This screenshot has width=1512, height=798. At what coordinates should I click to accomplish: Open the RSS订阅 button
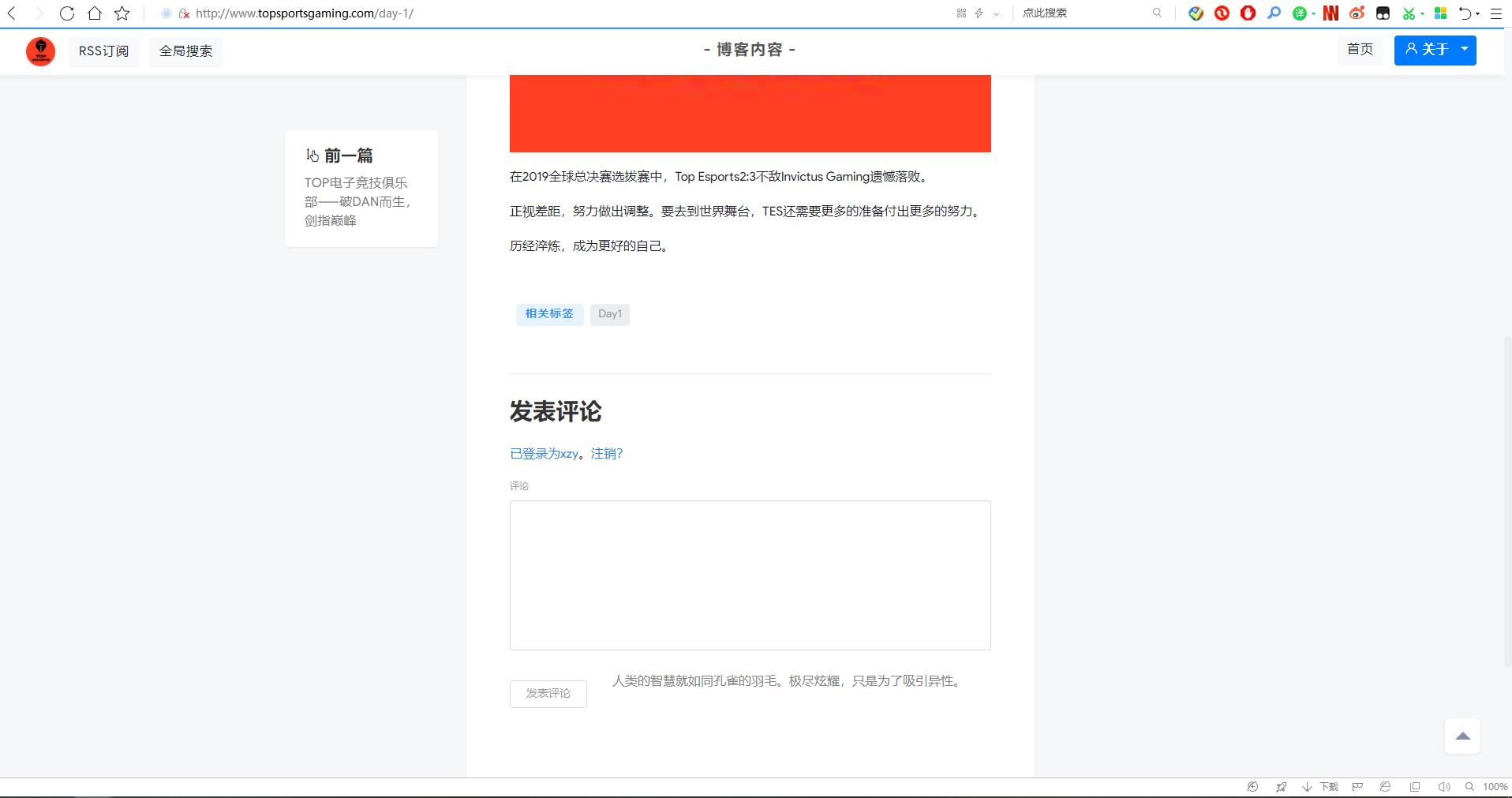104,51
